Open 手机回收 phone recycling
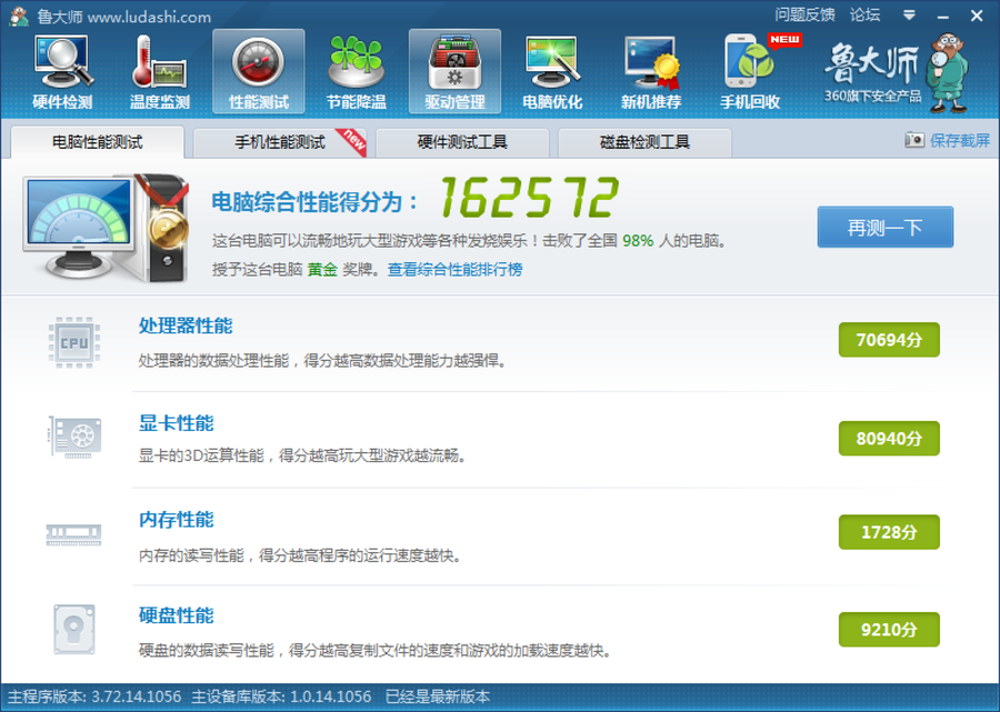 tap(750, 72)
